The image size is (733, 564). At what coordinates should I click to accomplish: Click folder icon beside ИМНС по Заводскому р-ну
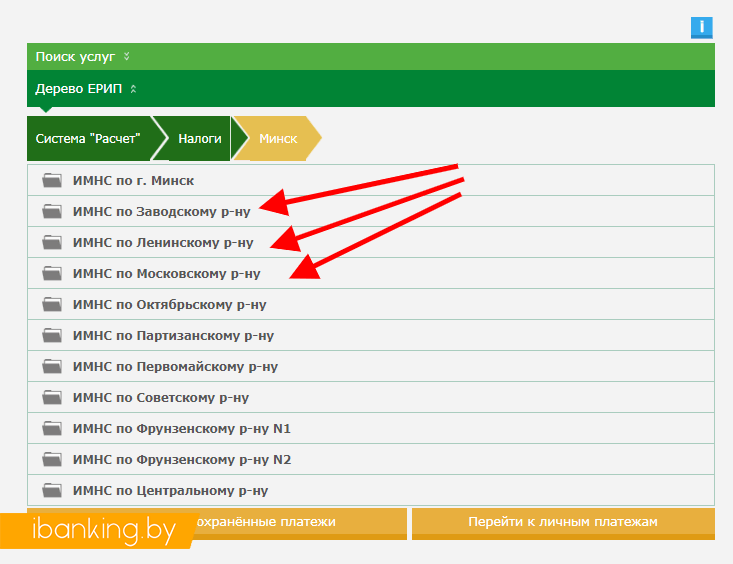pyautogui.click(x=52, y=212)
